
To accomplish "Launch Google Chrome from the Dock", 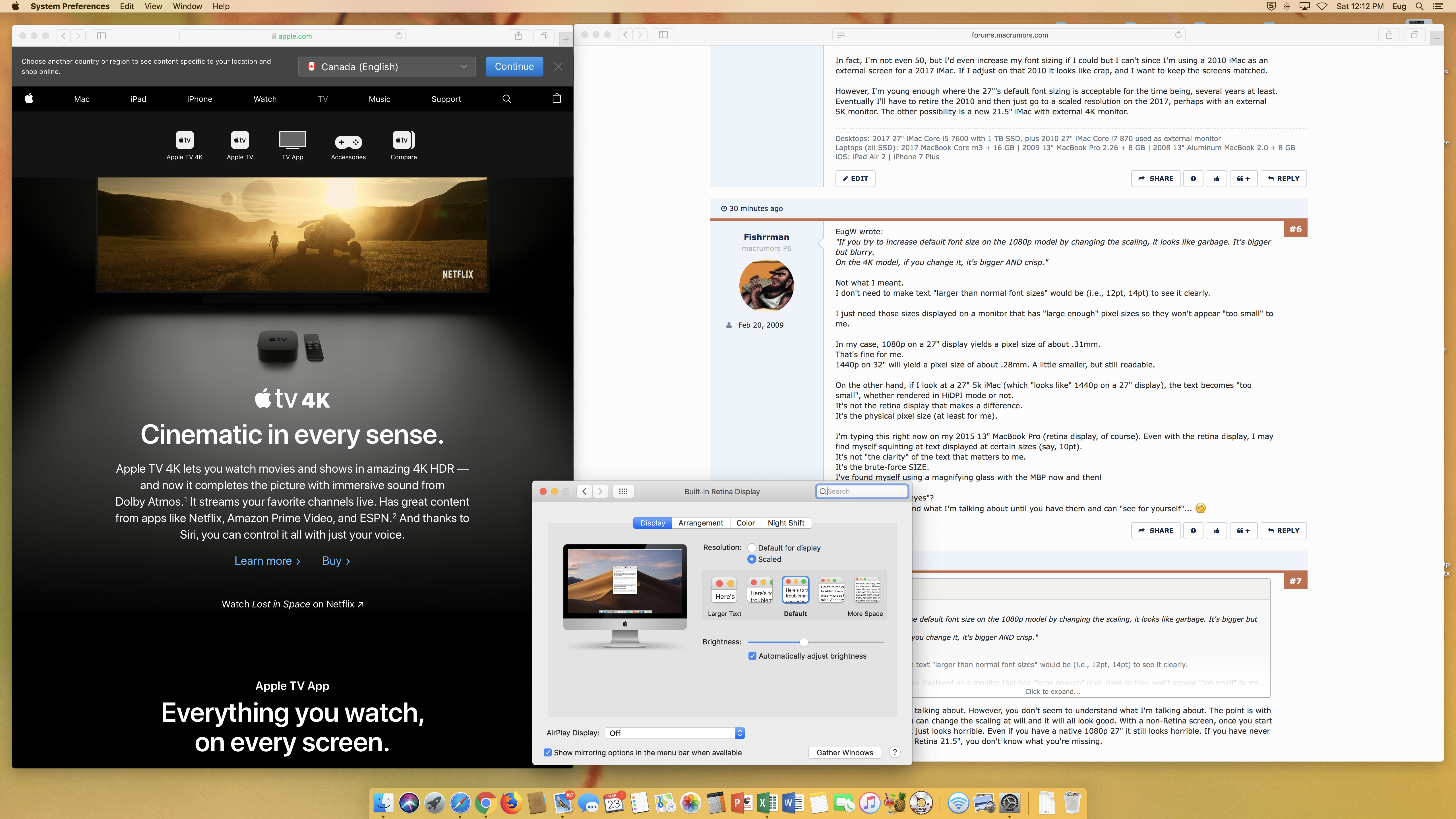I will 485,803.
